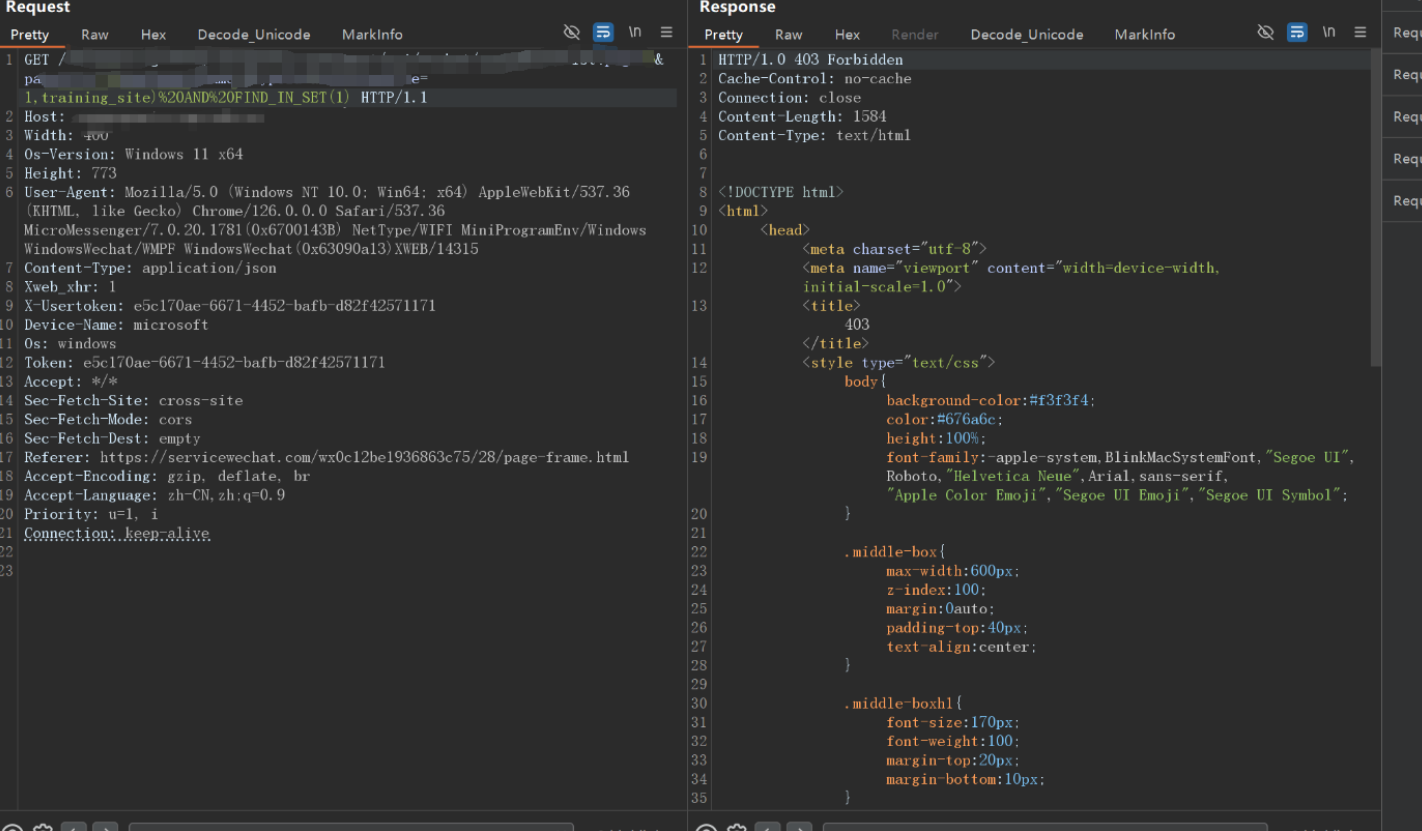Click the Content-Length: 1584 response line
Image resolution: width=1422 pixels, height=831 pixels.
pos(802,117)
